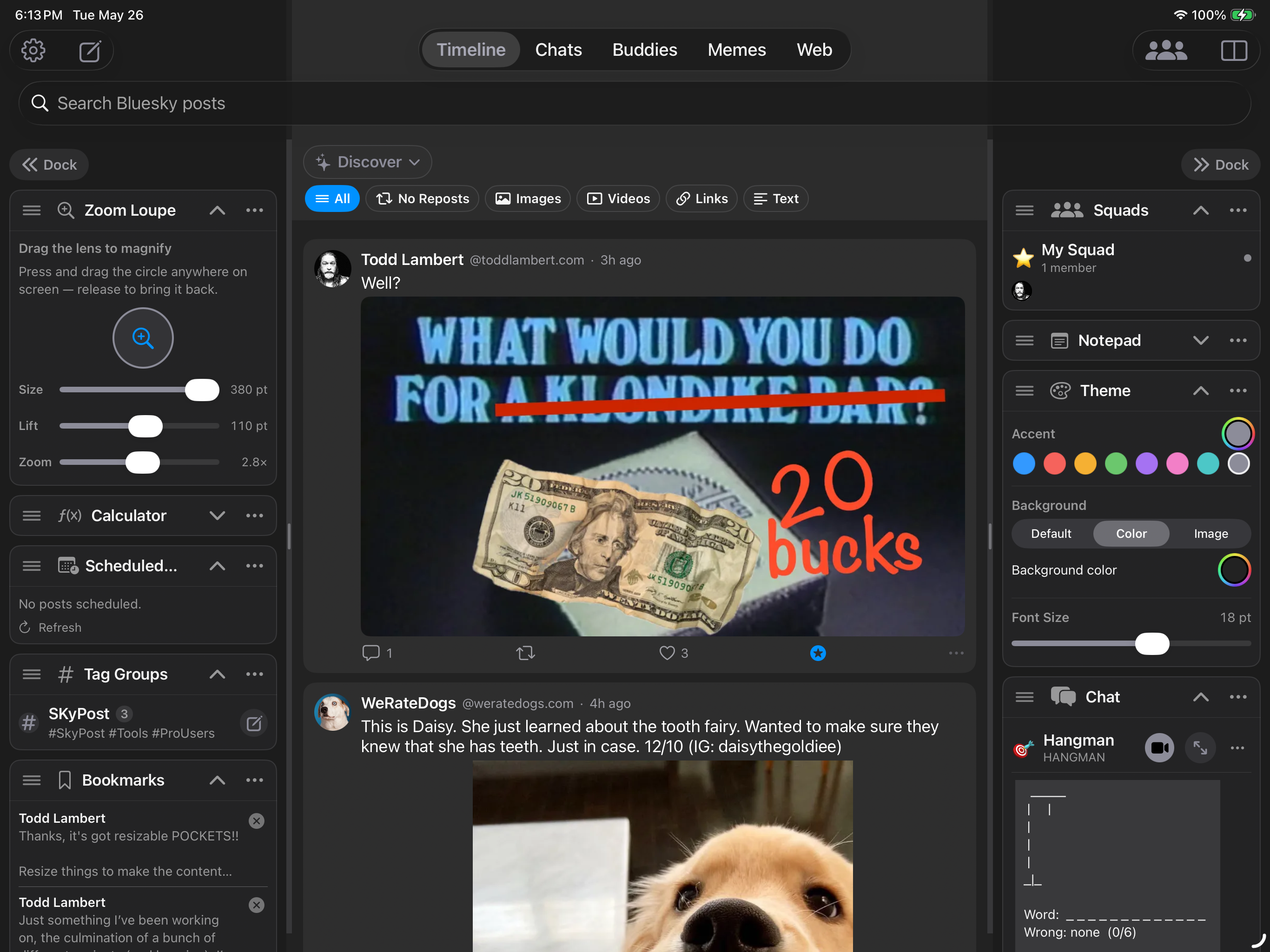1270x952 pixels.
Task: Compose a new post
Action: click(90, 51)
